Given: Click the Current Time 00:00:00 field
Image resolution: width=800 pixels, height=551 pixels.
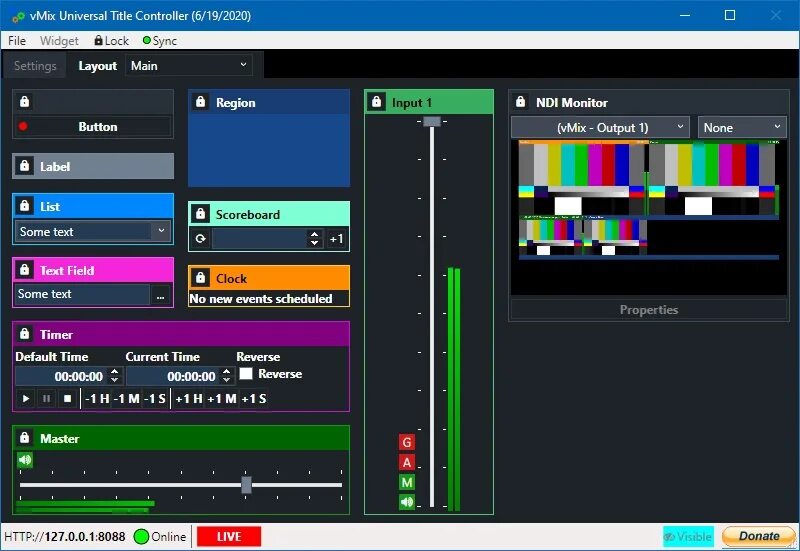Looking at the screenshot, I should pyautogui.click(x=174, y=377).
